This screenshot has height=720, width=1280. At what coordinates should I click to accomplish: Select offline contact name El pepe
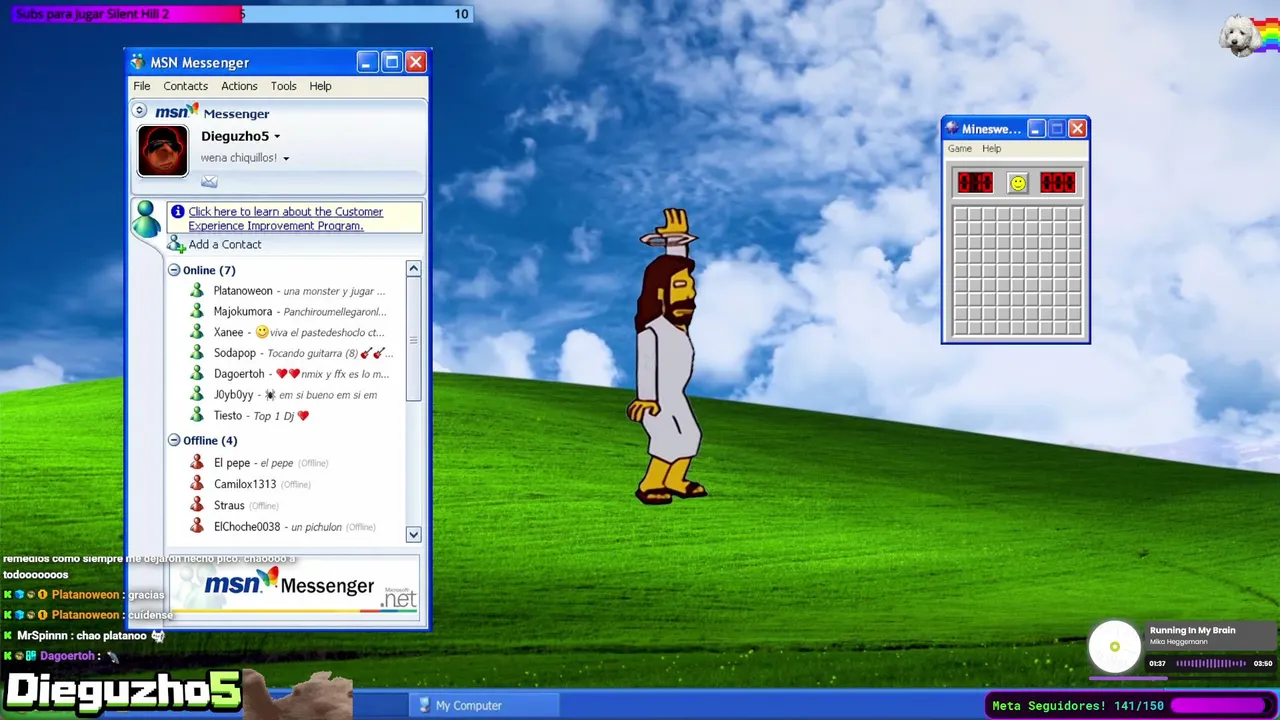click(232, 463)
